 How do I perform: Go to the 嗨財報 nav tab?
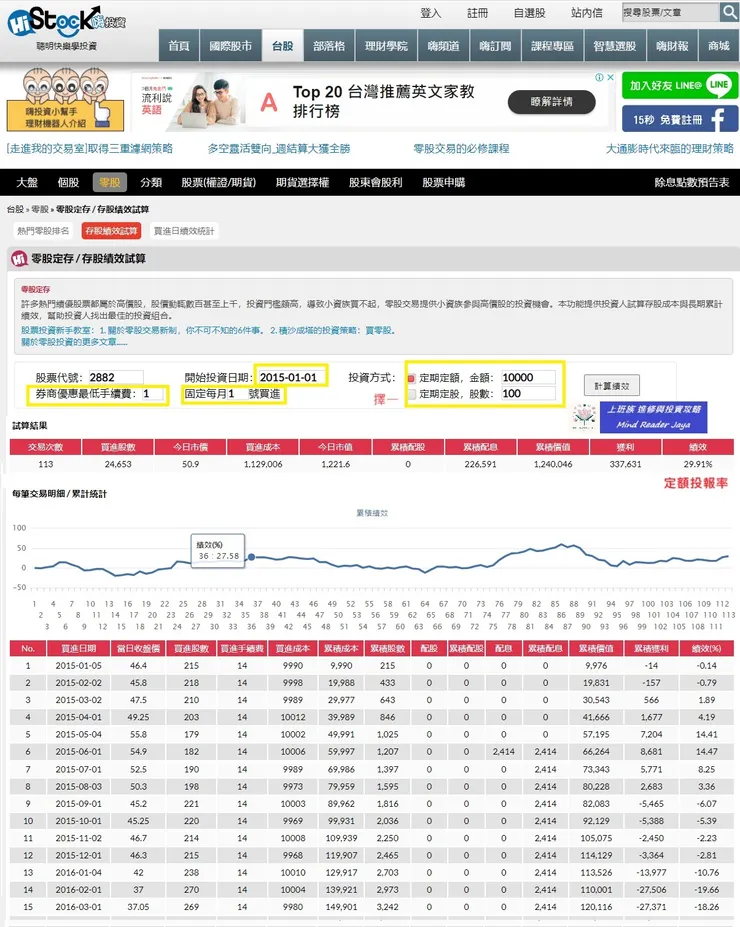672,46
